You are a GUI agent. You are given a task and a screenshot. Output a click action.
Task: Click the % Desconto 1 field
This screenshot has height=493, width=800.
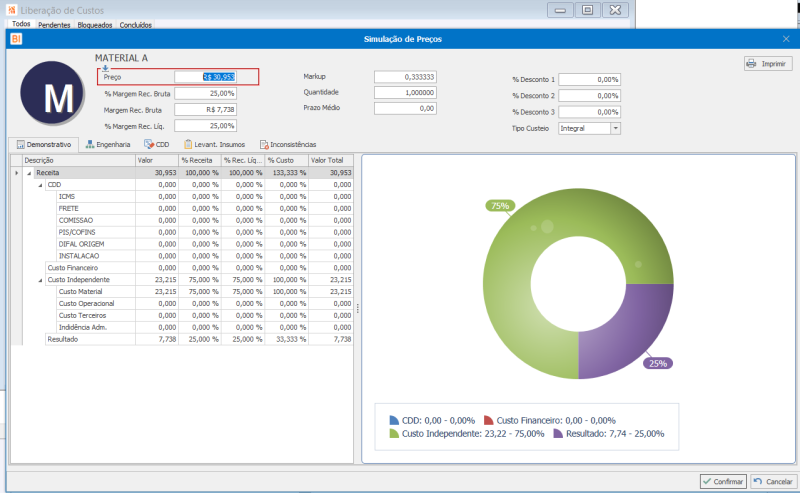click(x=589, y=80)
